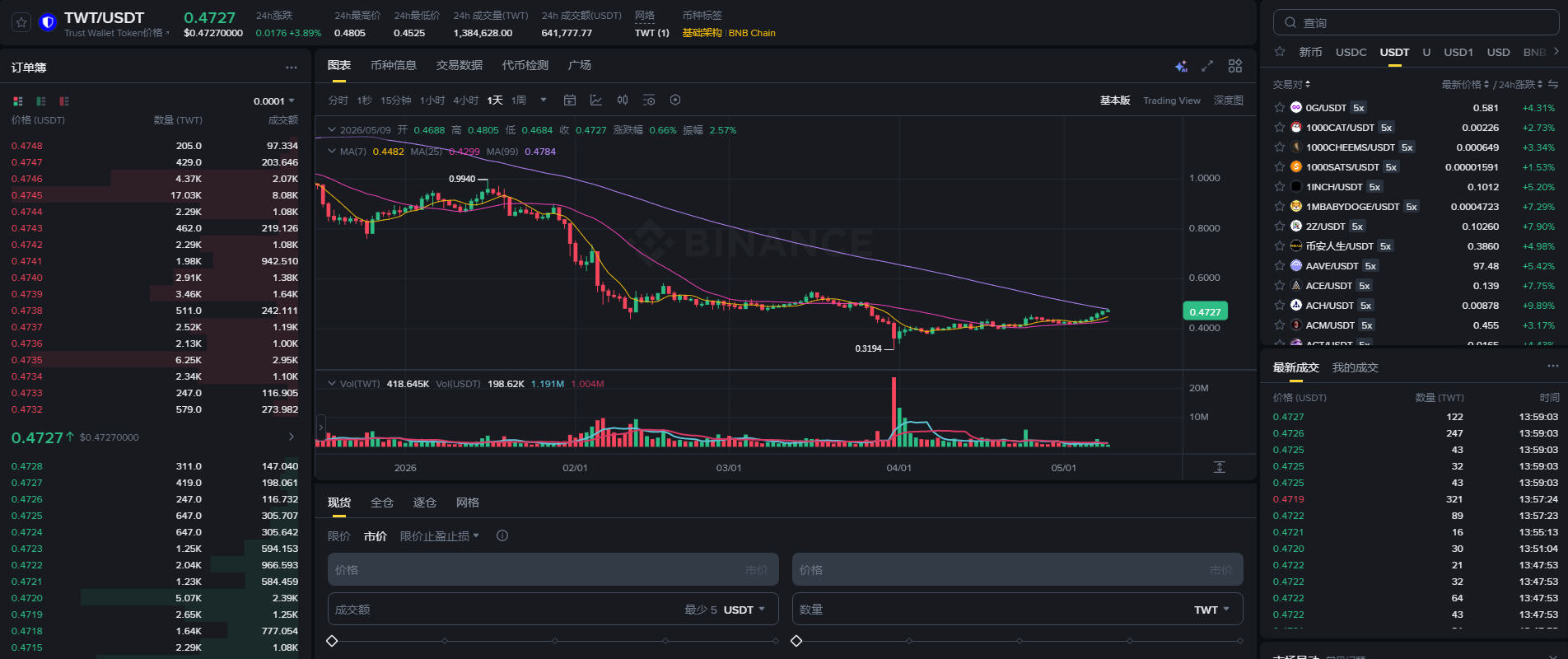Screen dimensions: 1568x659
Task: Show sell orders only view
Action: click(x=64, y=101)
